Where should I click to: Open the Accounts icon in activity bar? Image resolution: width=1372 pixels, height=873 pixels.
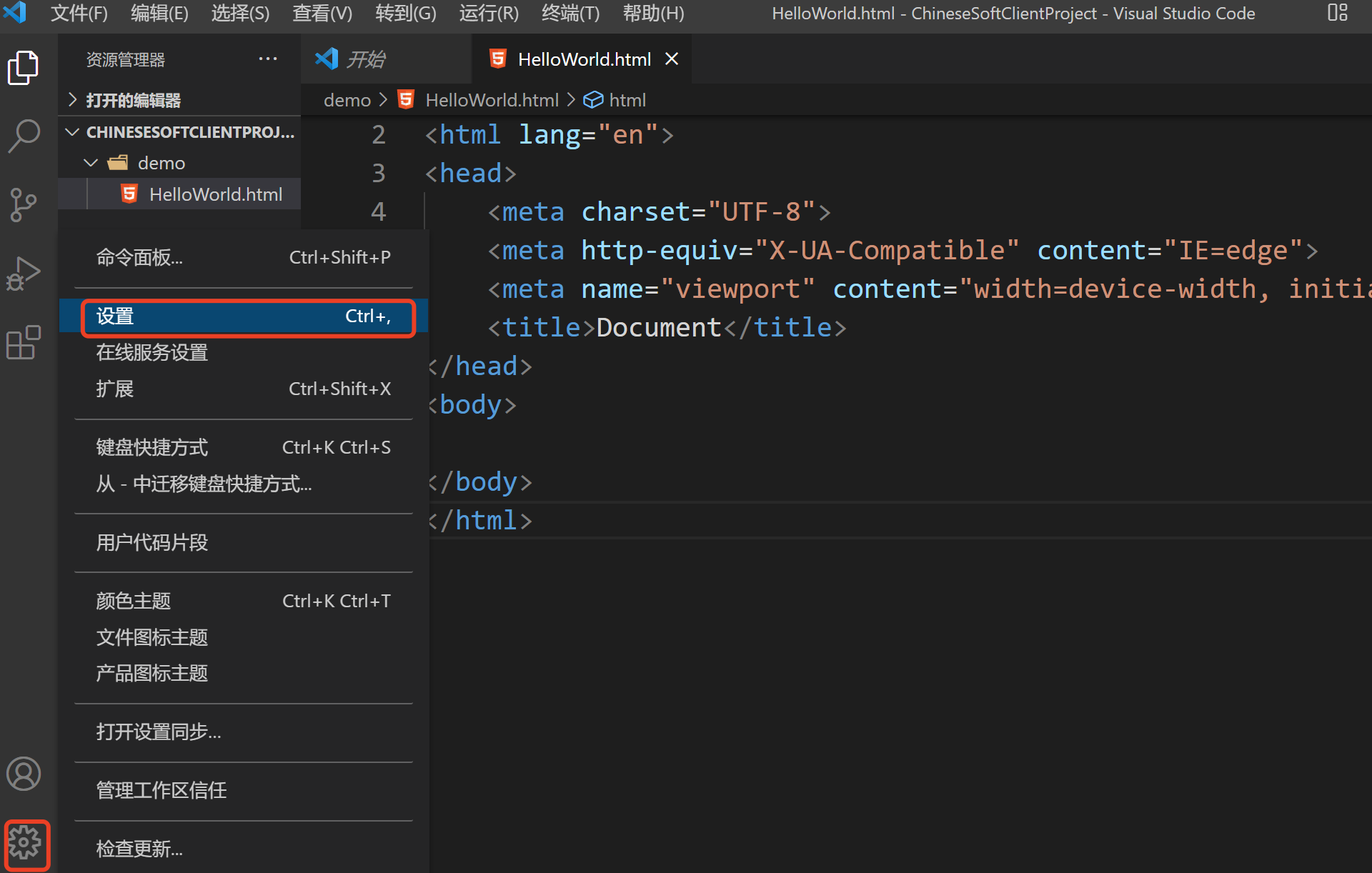(x=24, y=774)
